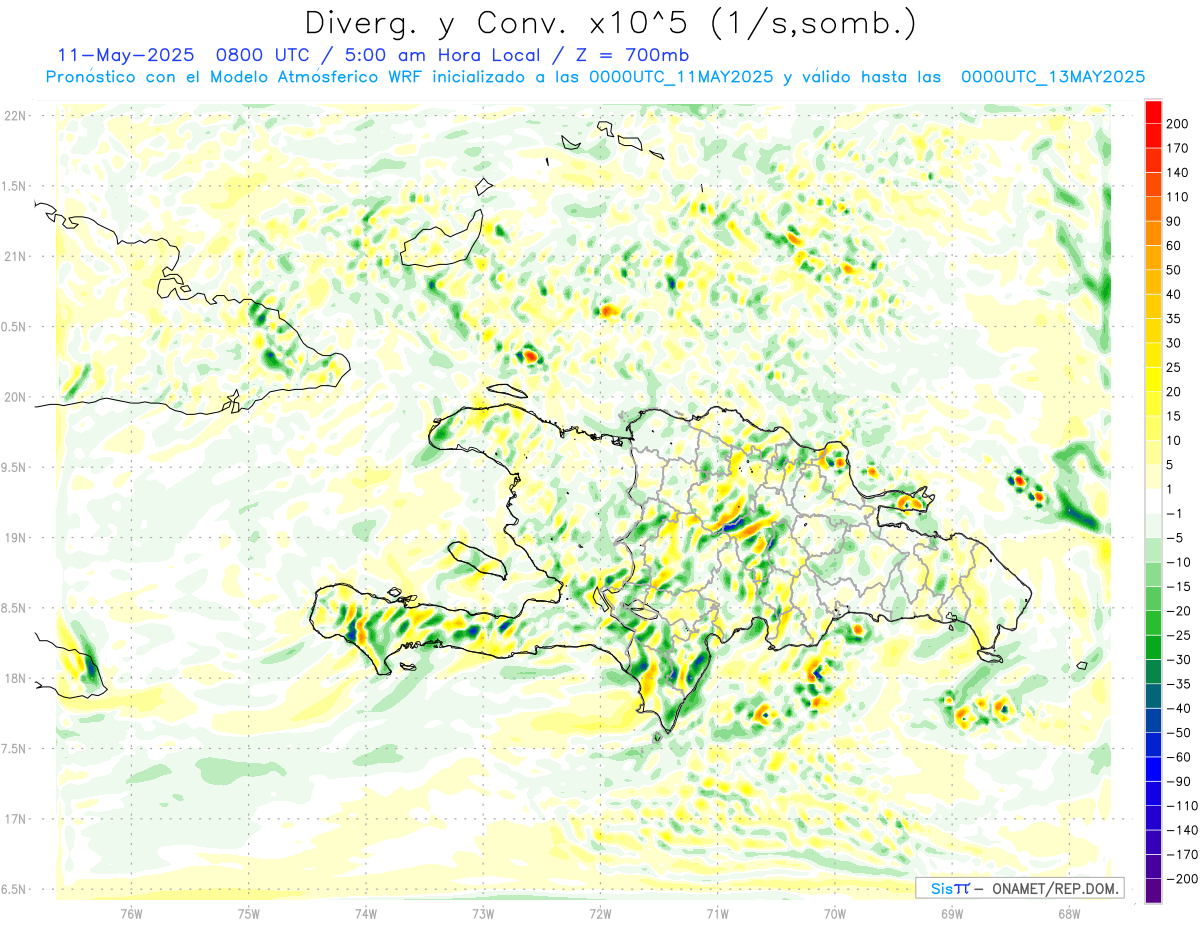
Task: Click the dark purple swatch below -200
Action: click(1153, 891)
